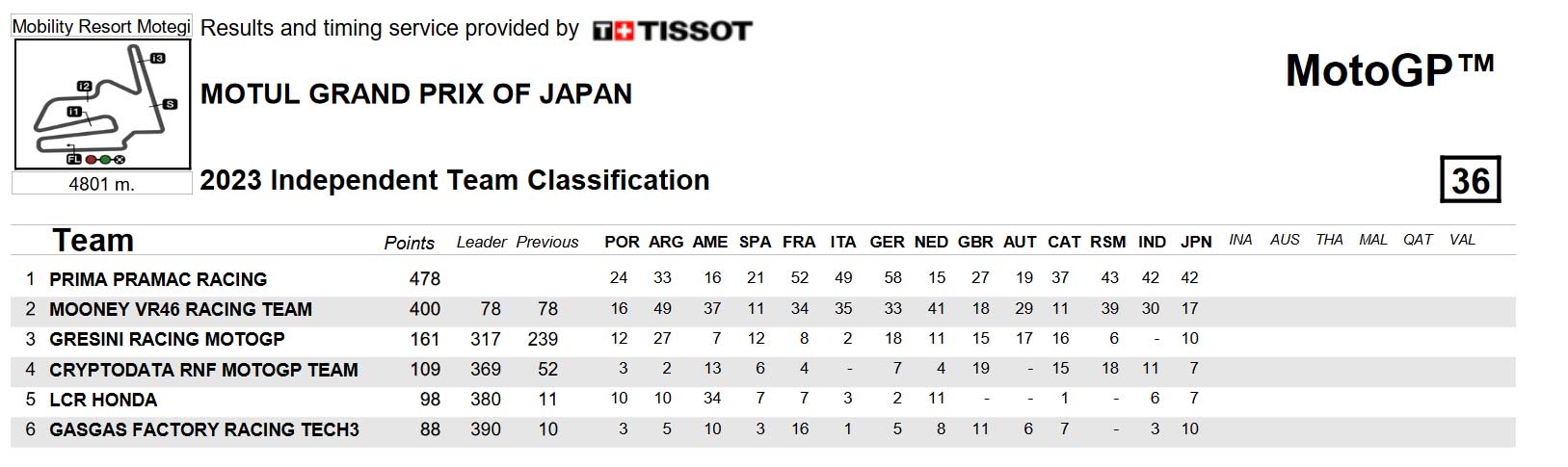Select the Points column header
The height and width of the screenshot is (467, 1568).
pyautogui.click(x=410, y=243)
